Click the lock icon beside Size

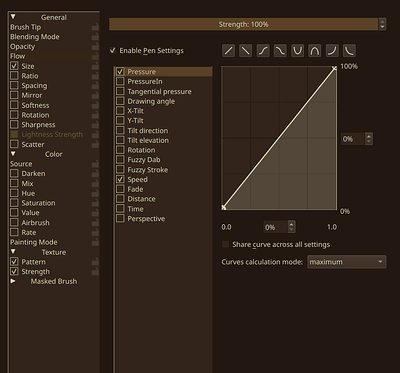[95, 66]
